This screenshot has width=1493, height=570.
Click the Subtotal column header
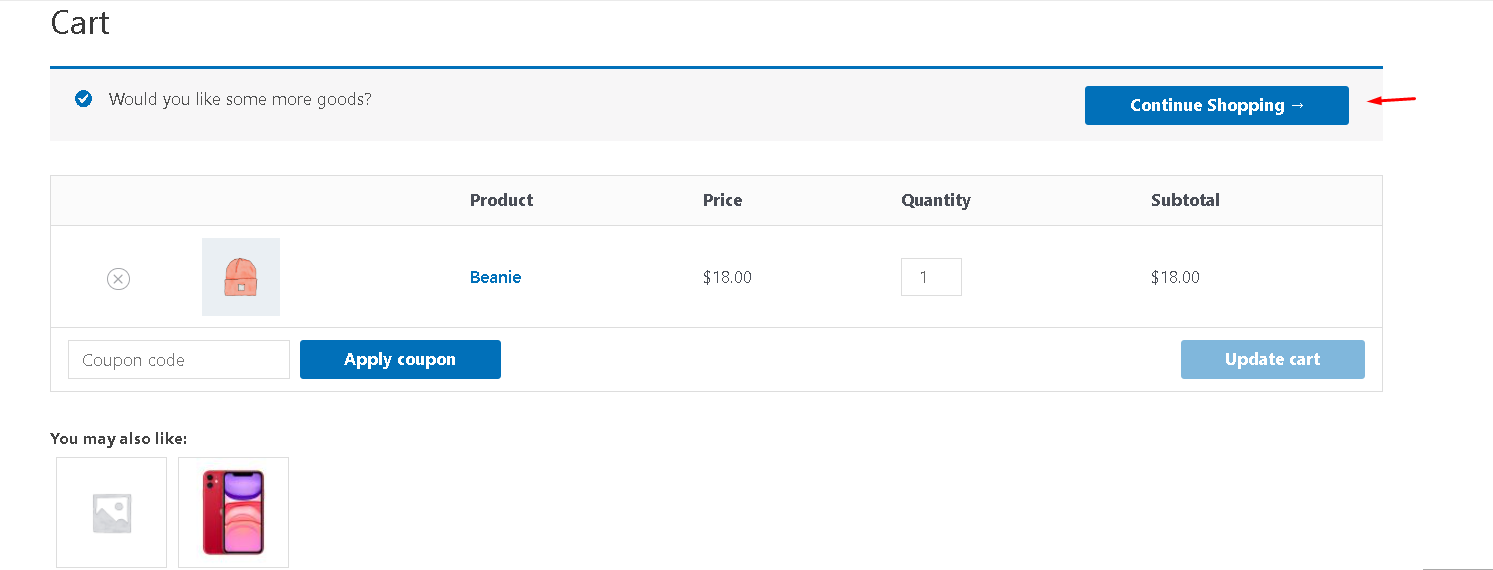(x=1185, y=200)
